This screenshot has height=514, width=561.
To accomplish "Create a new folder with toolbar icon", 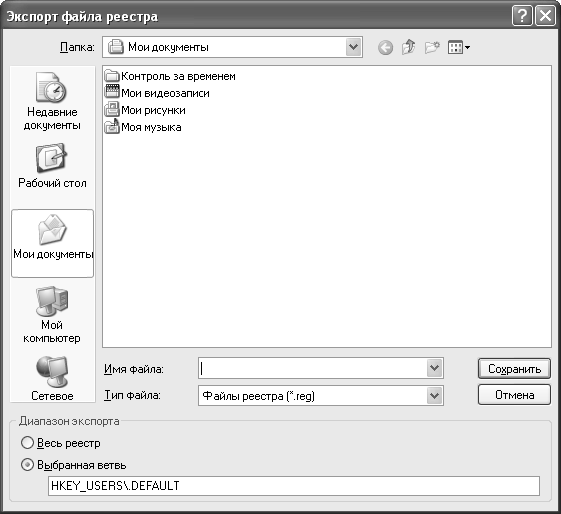I will tap(432, 47).
